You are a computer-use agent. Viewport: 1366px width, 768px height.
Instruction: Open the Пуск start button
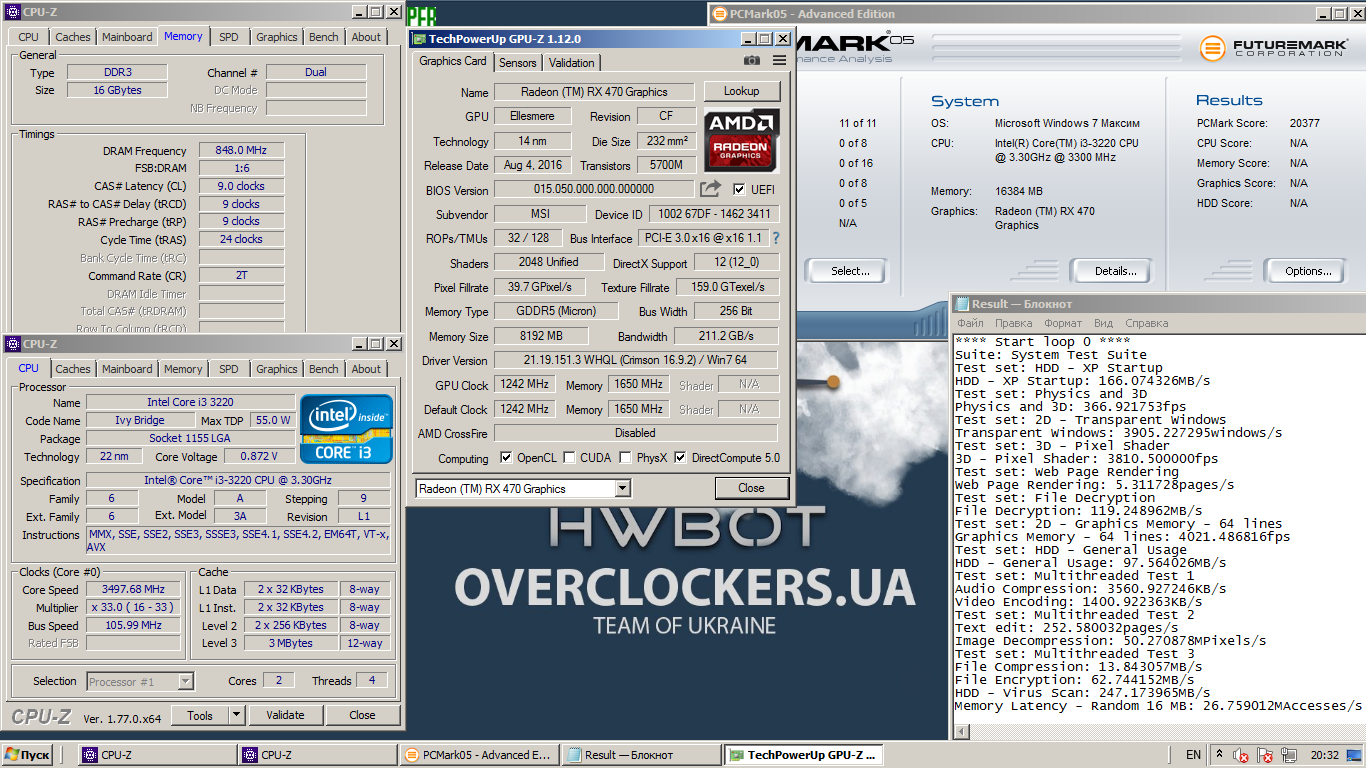[27, 755]
